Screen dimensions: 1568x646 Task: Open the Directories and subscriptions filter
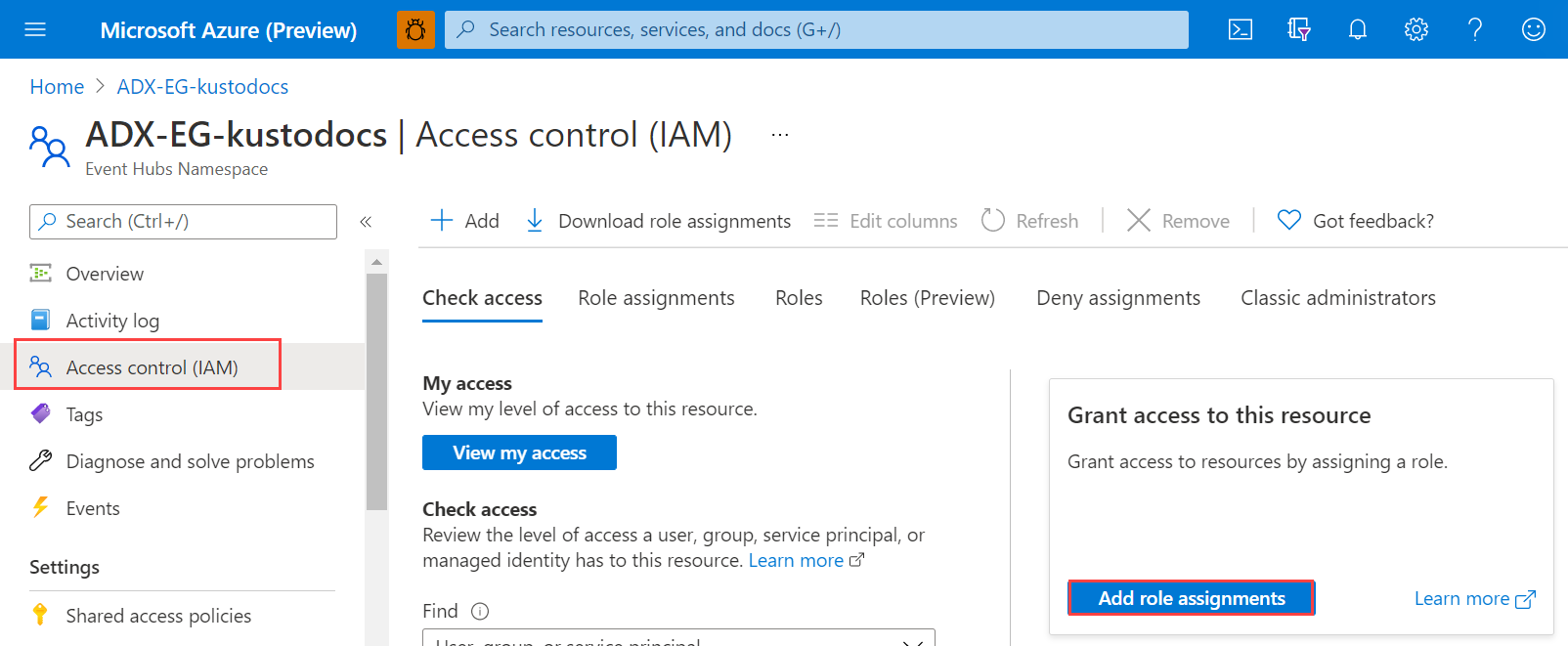point(1298,29)
